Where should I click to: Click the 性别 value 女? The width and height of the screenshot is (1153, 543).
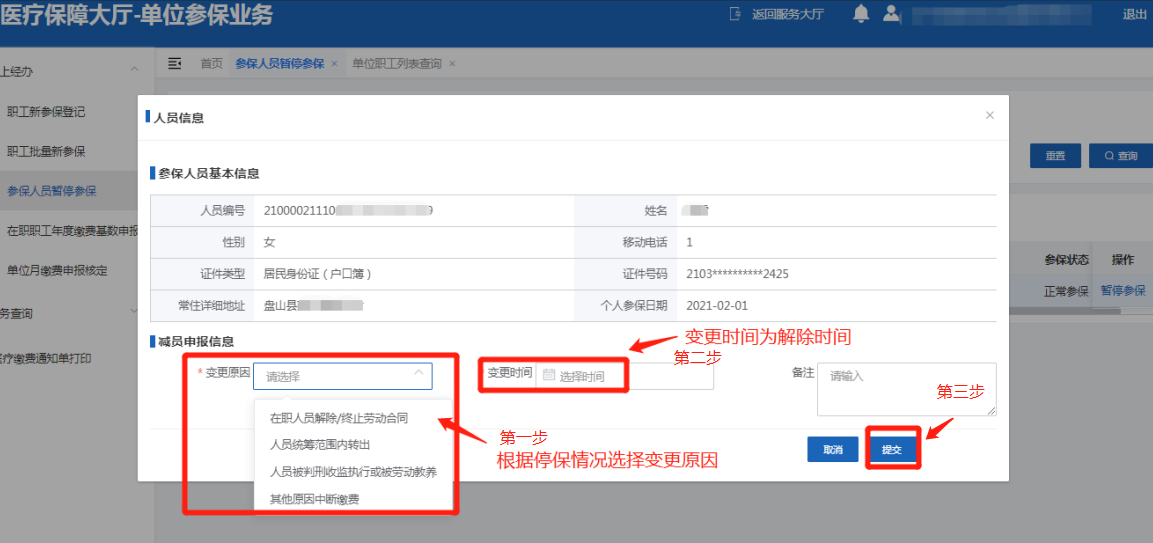click(269, 242)
